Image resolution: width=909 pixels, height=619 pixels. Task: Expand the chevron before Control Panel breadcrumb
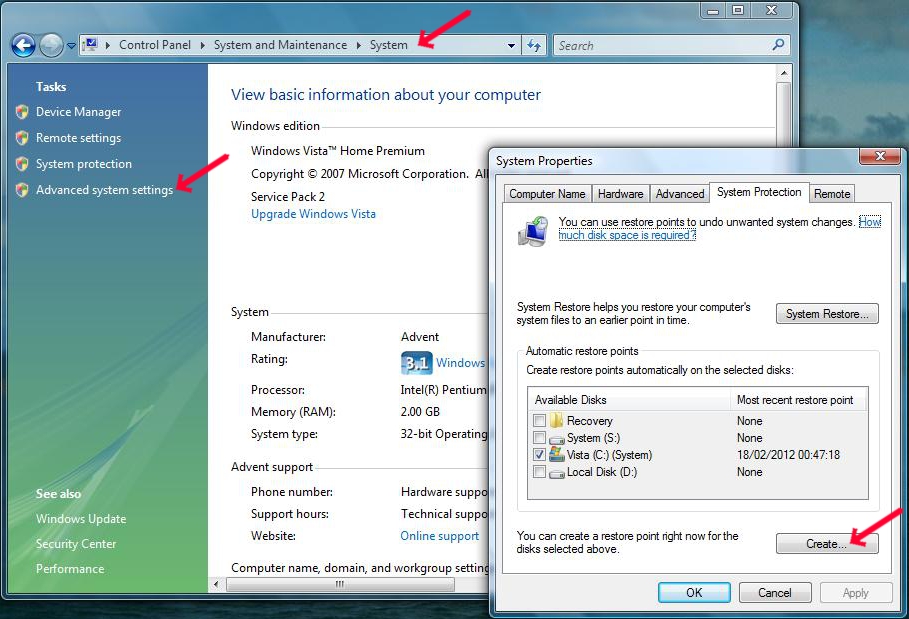(107, 45)
